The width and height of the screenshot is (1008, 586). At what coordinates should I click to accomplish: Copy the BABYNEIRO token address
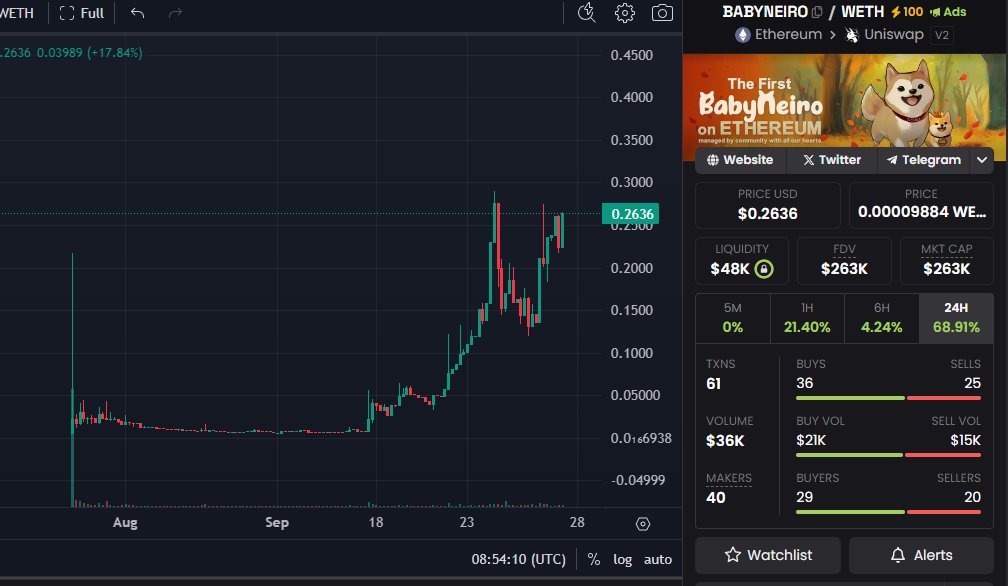coord(816,12)
